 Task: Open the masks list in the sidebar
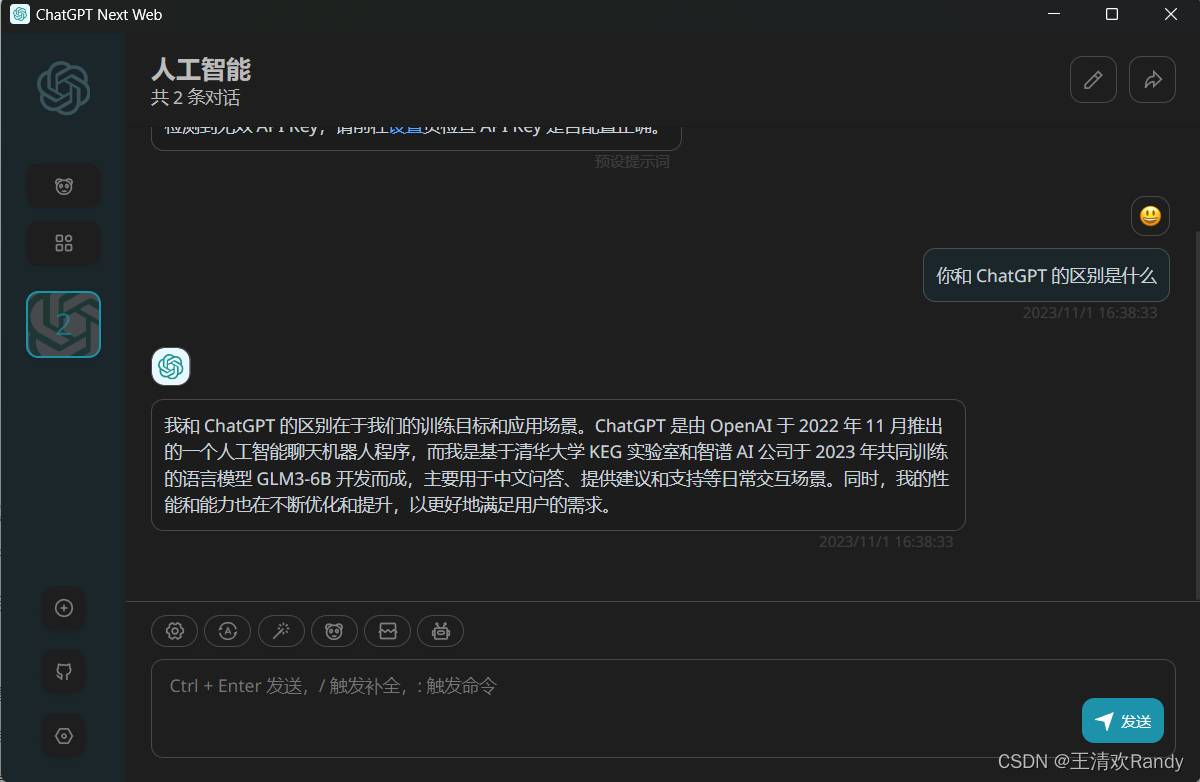click(64, 186)
